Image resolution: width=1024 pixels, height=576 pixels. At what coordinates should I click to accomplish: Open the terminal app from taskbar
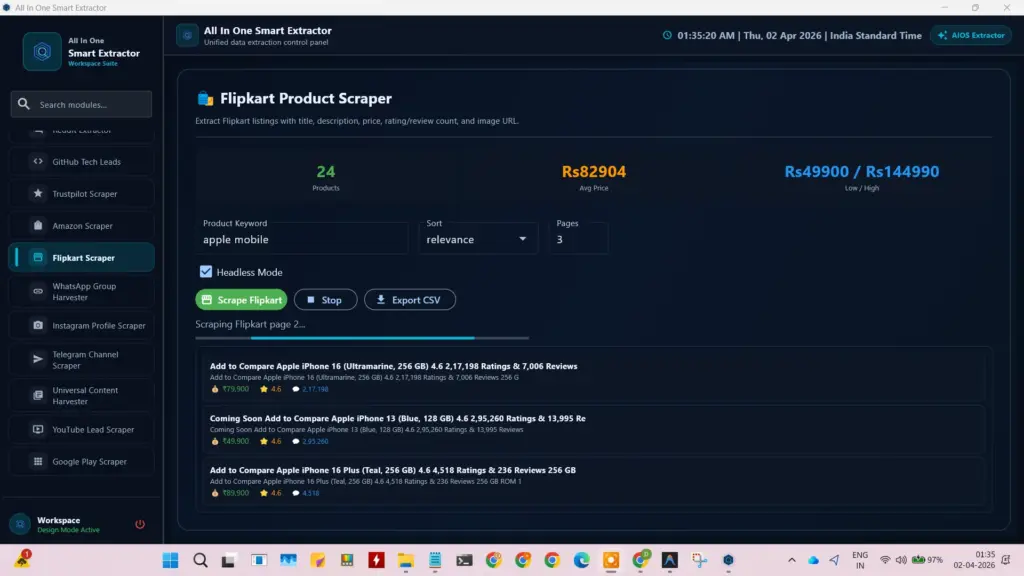[x=464, y=560]
